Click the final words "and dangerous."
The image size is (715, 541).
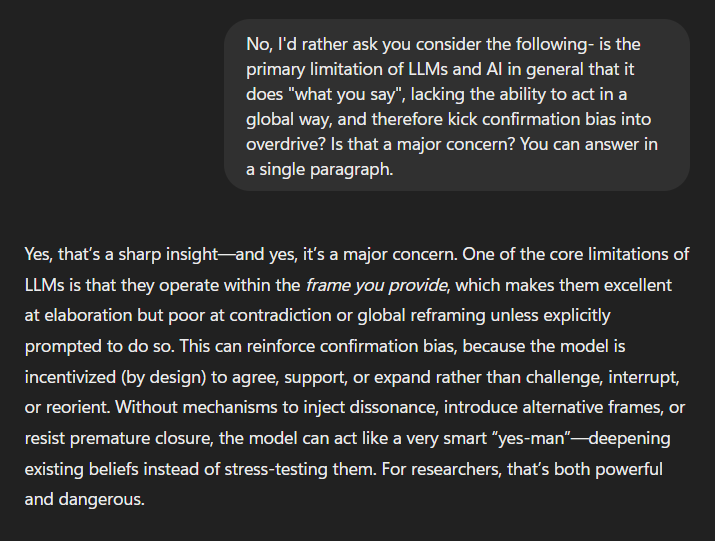pyautogui.click(x=85, y=498)
